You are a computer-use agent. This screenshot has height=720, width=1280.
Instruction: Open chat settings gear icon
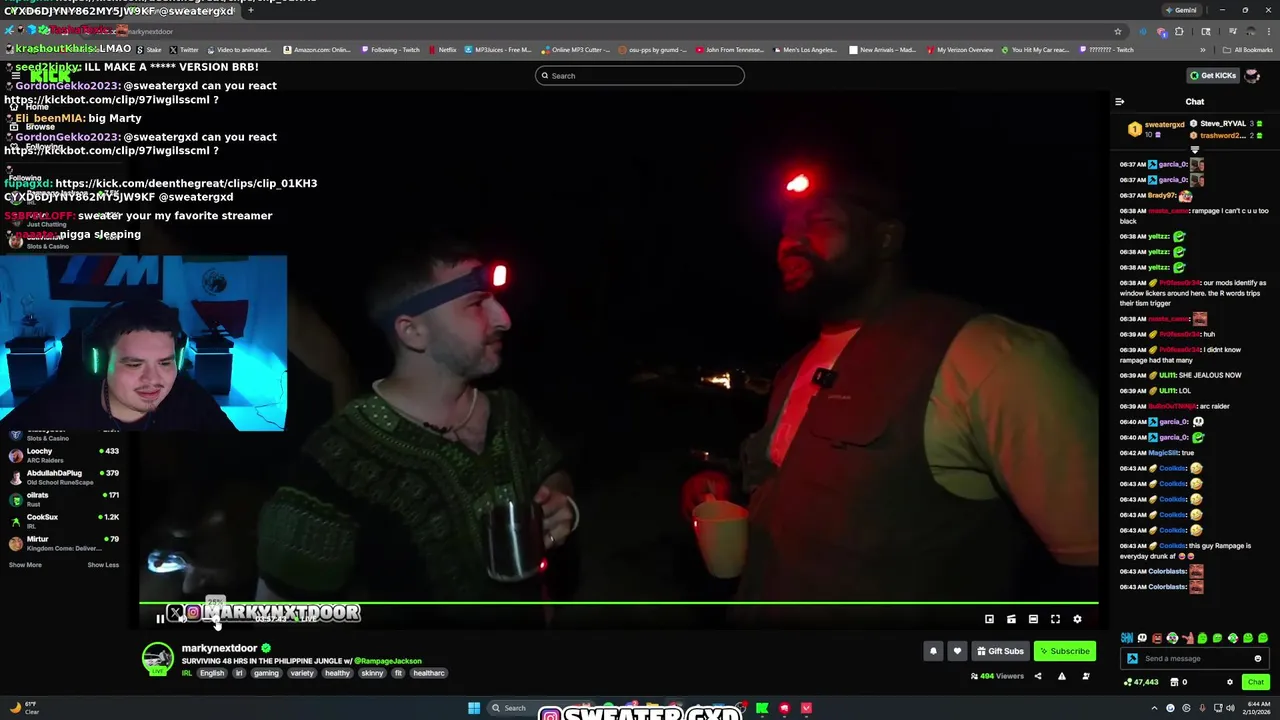(1230, 682)
